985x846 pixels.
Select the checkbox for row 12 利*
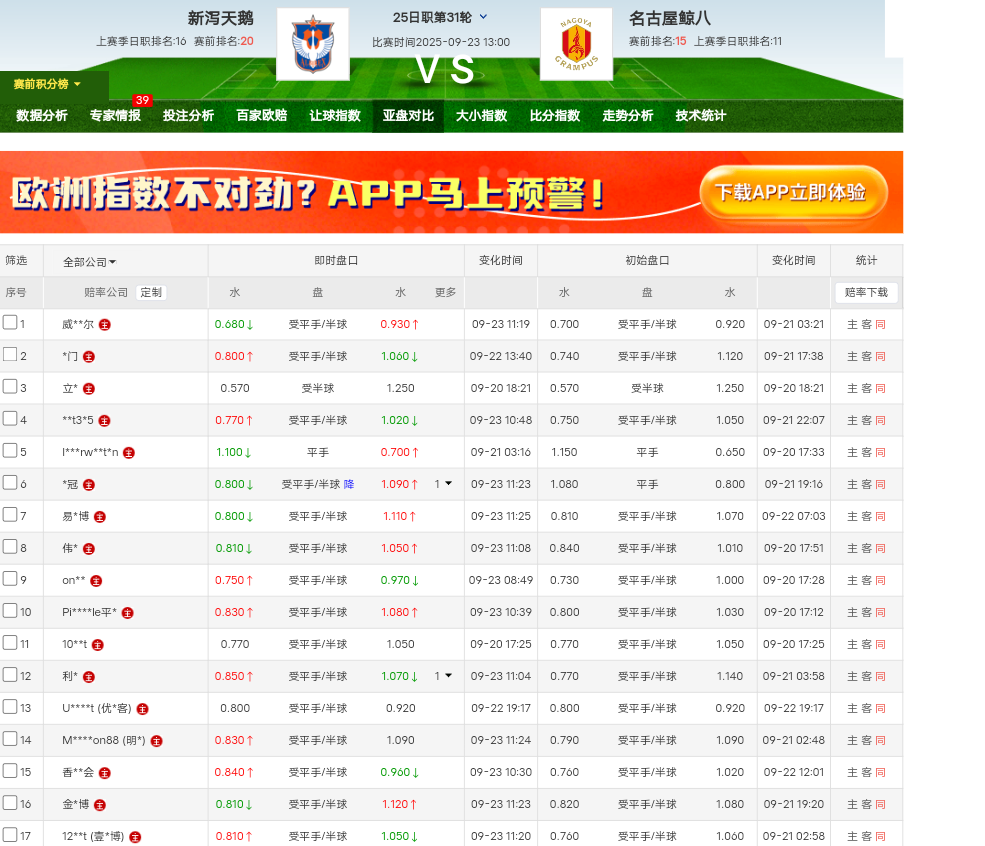10,675
